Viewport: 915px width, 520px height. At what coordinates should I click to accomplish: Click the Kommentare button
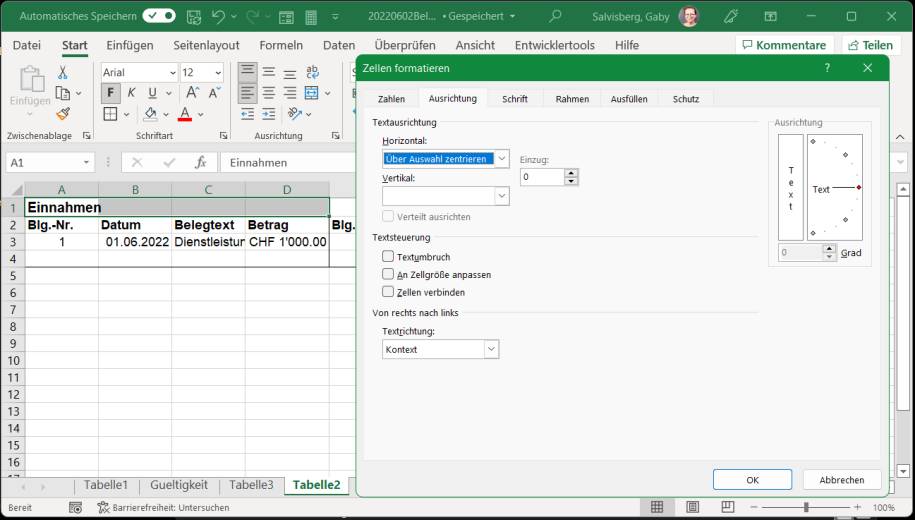tap(784, 45)
